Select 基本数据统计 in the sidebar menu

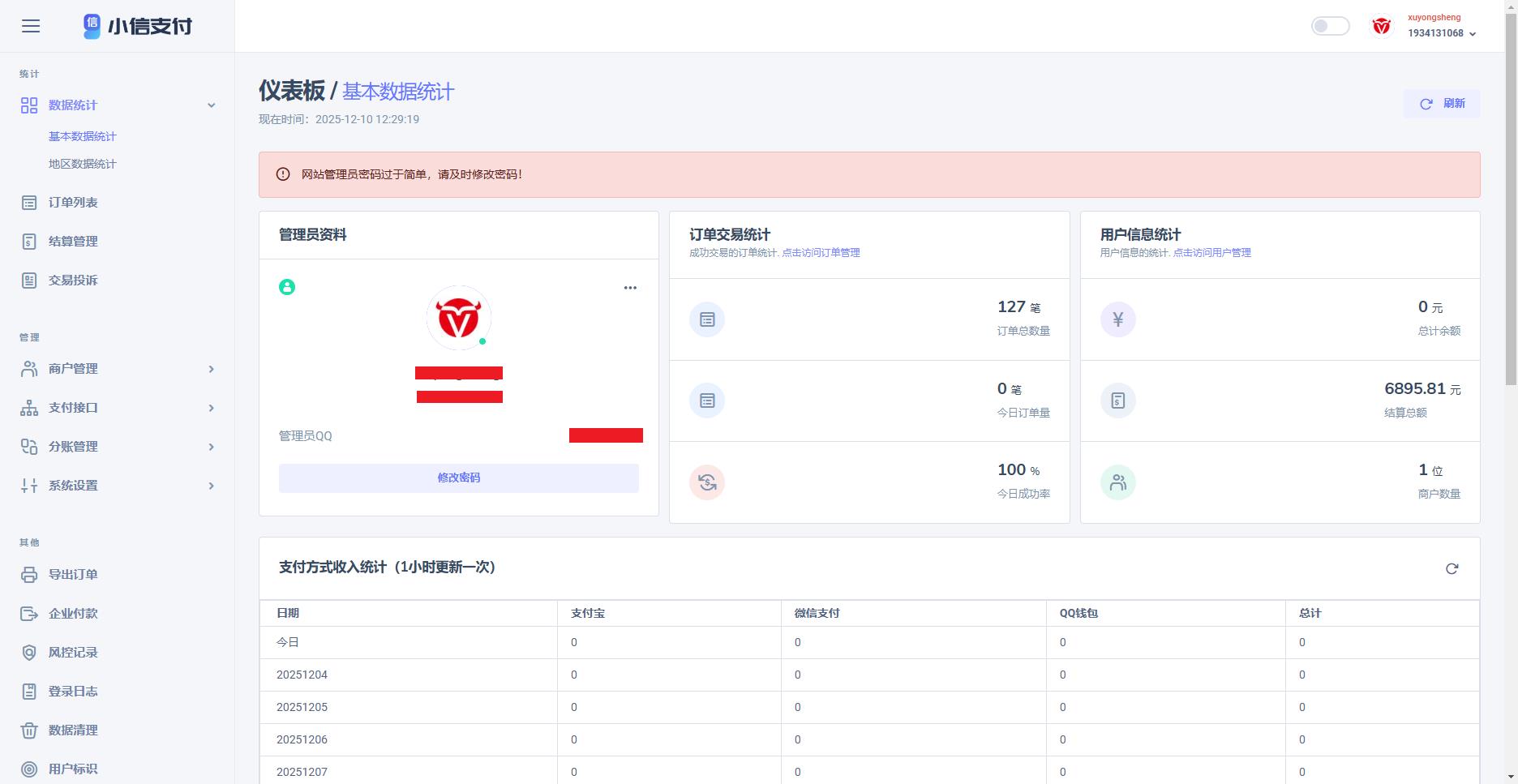tap(81, 136)
